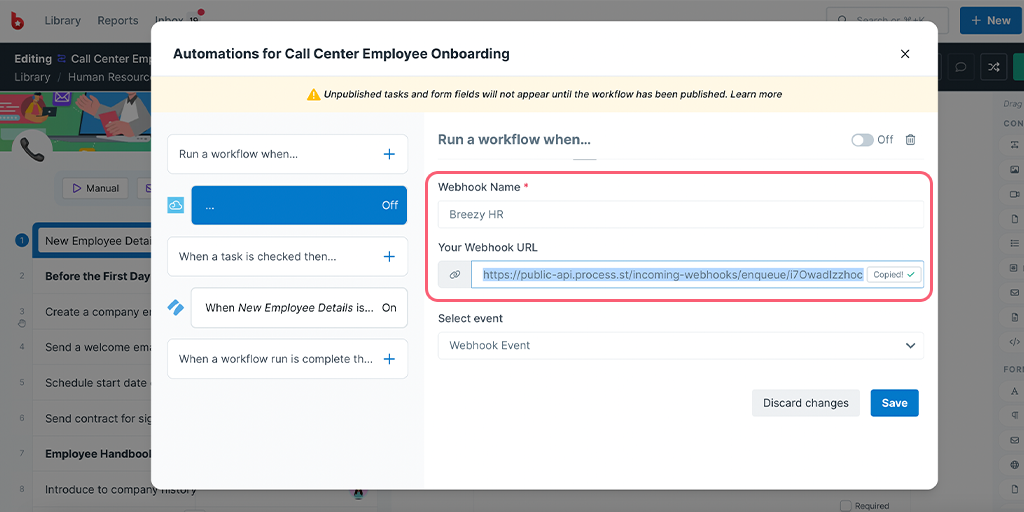Open the Learn more link in the warning banner
Screen dimensions: 1024x512
click(756, 94)
